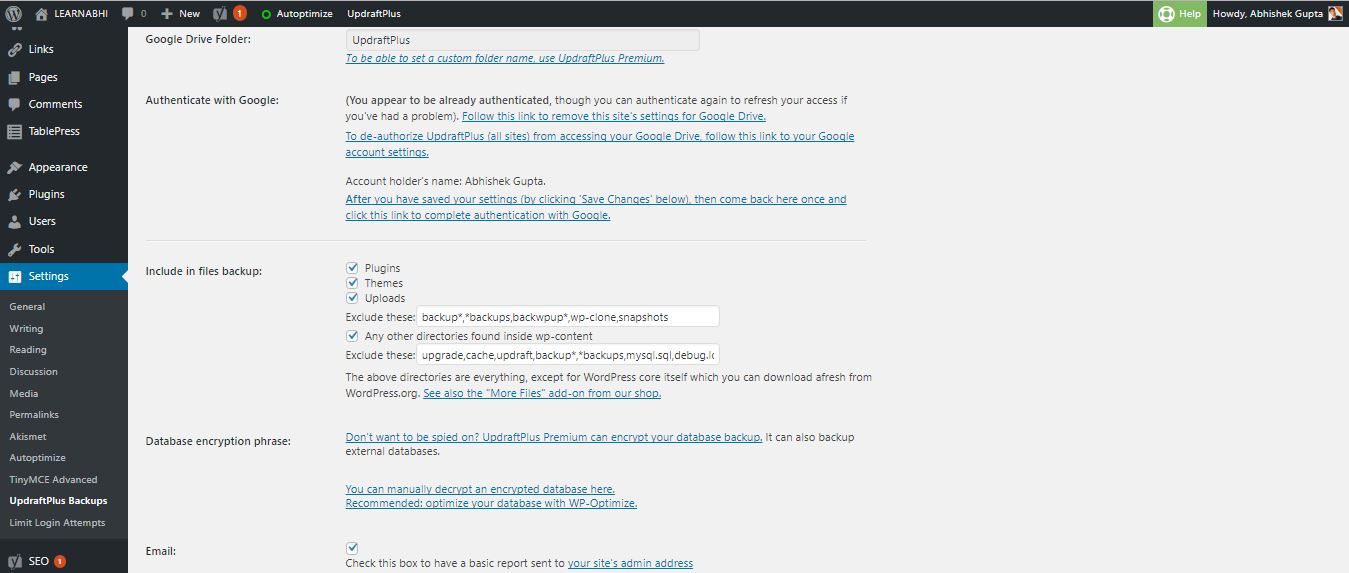
Task: Open the Reading settings submenu item
Action: click(x=28, y=350)
